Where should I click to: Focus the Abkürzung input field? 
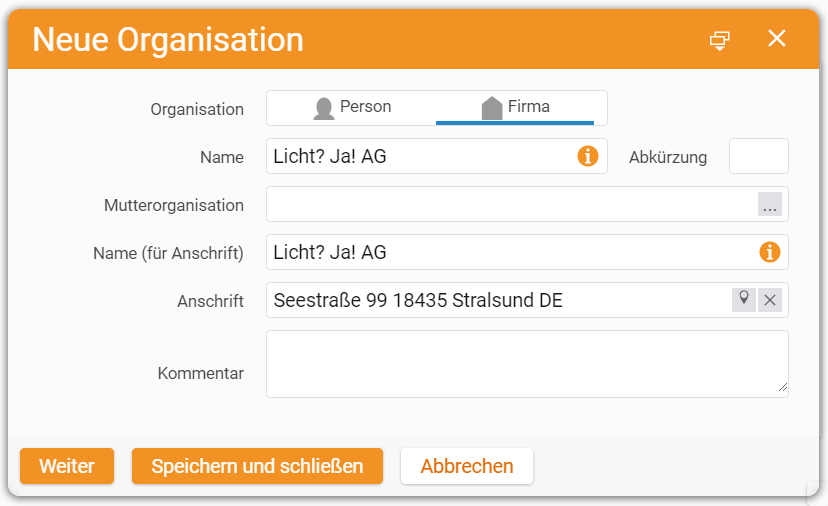click(759, 156)
